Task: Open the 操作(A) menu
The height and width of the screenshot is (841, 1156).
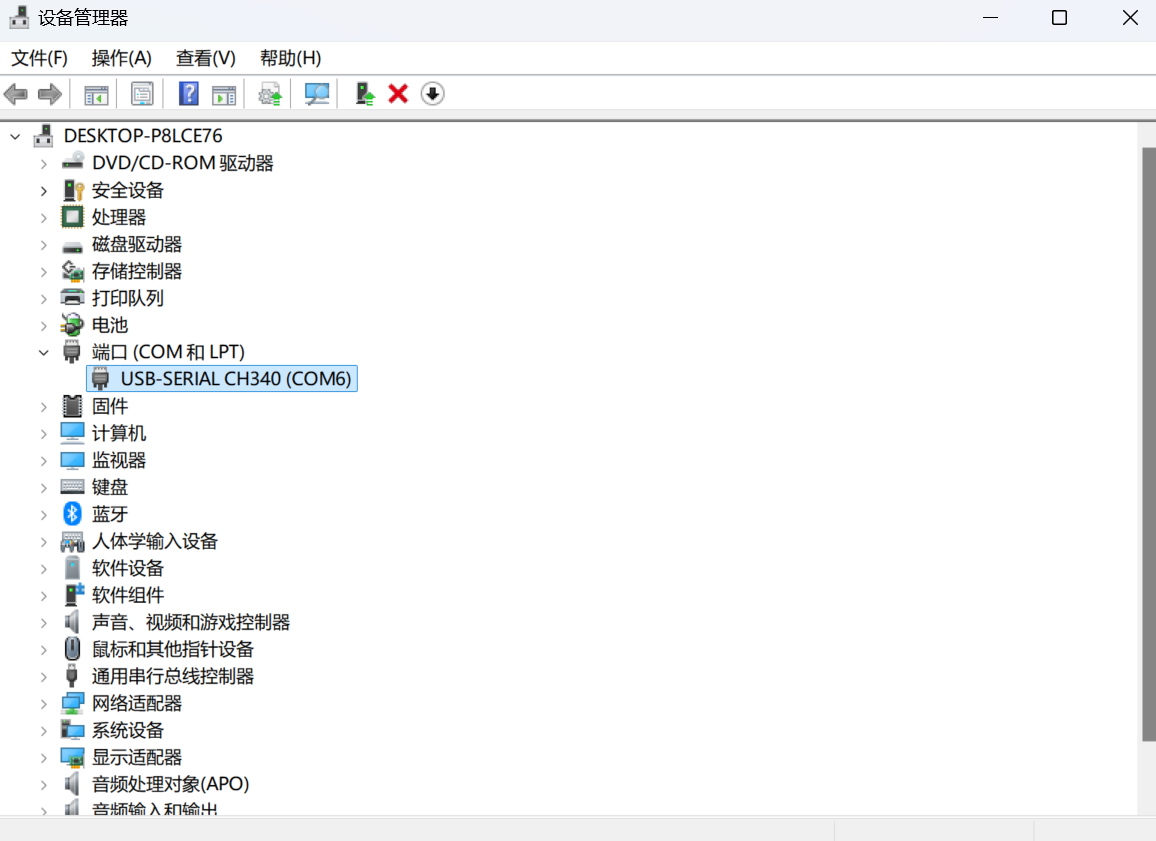Action: coord(122,58)
